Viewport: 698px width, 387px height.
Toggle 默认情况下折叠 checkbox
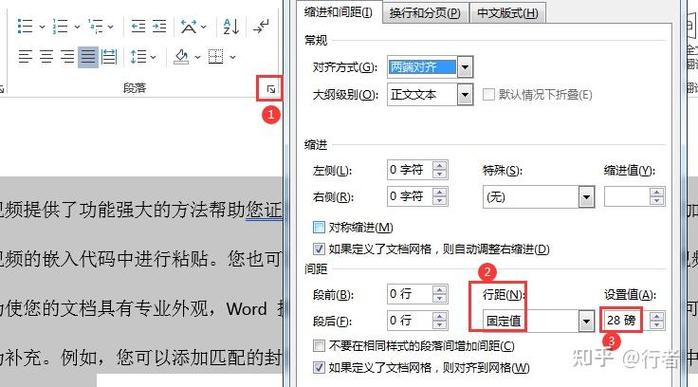(489, 94)
